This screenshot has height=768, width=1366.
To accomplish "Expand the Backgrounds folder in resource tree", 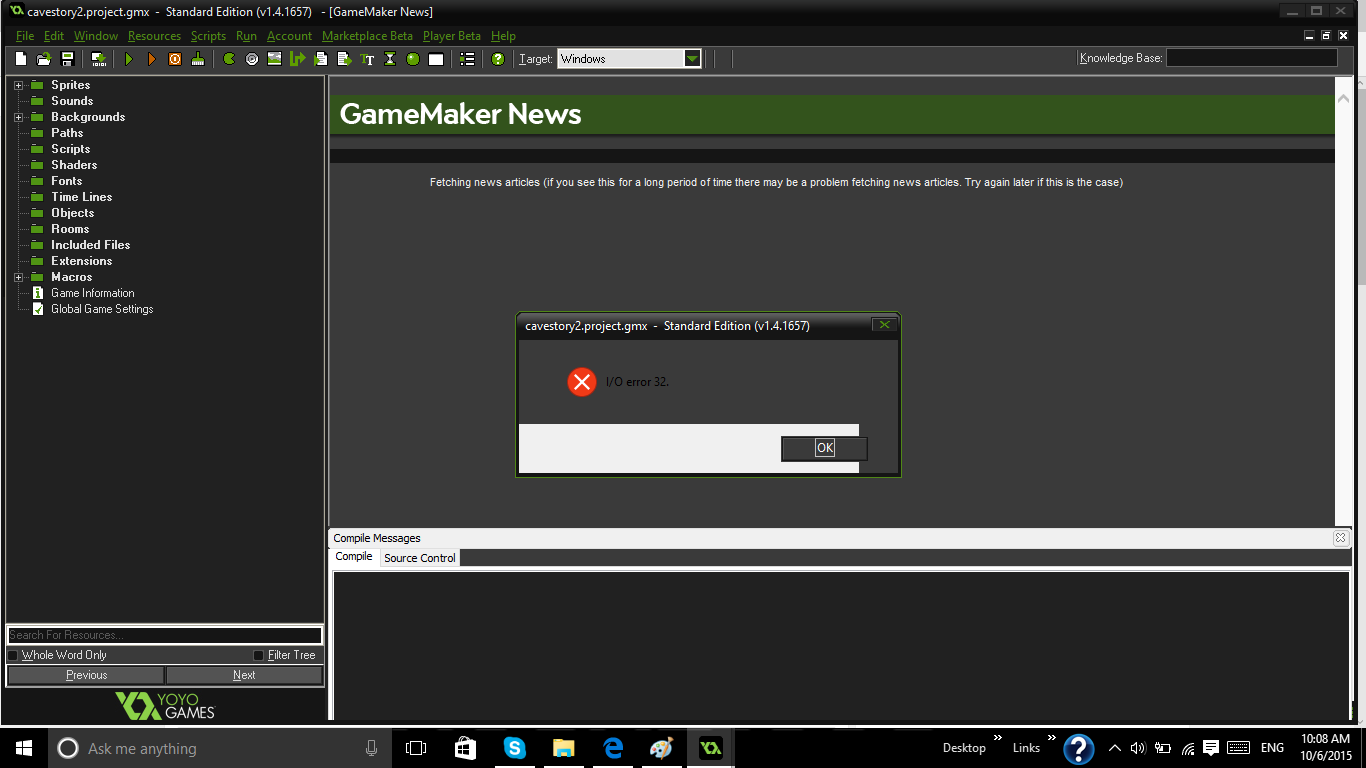I will click(x=18, y=117).
